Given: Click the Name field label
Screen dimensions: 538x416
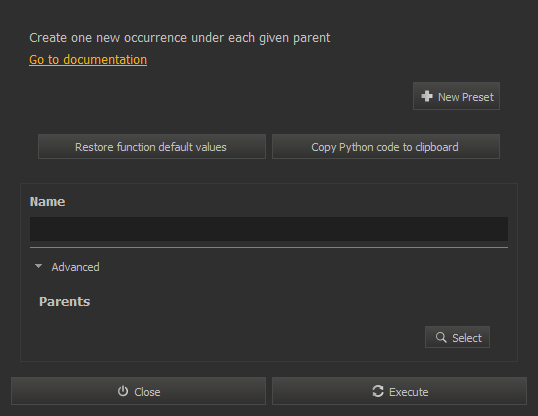Looking at the screenshot, I should (47, 202).
